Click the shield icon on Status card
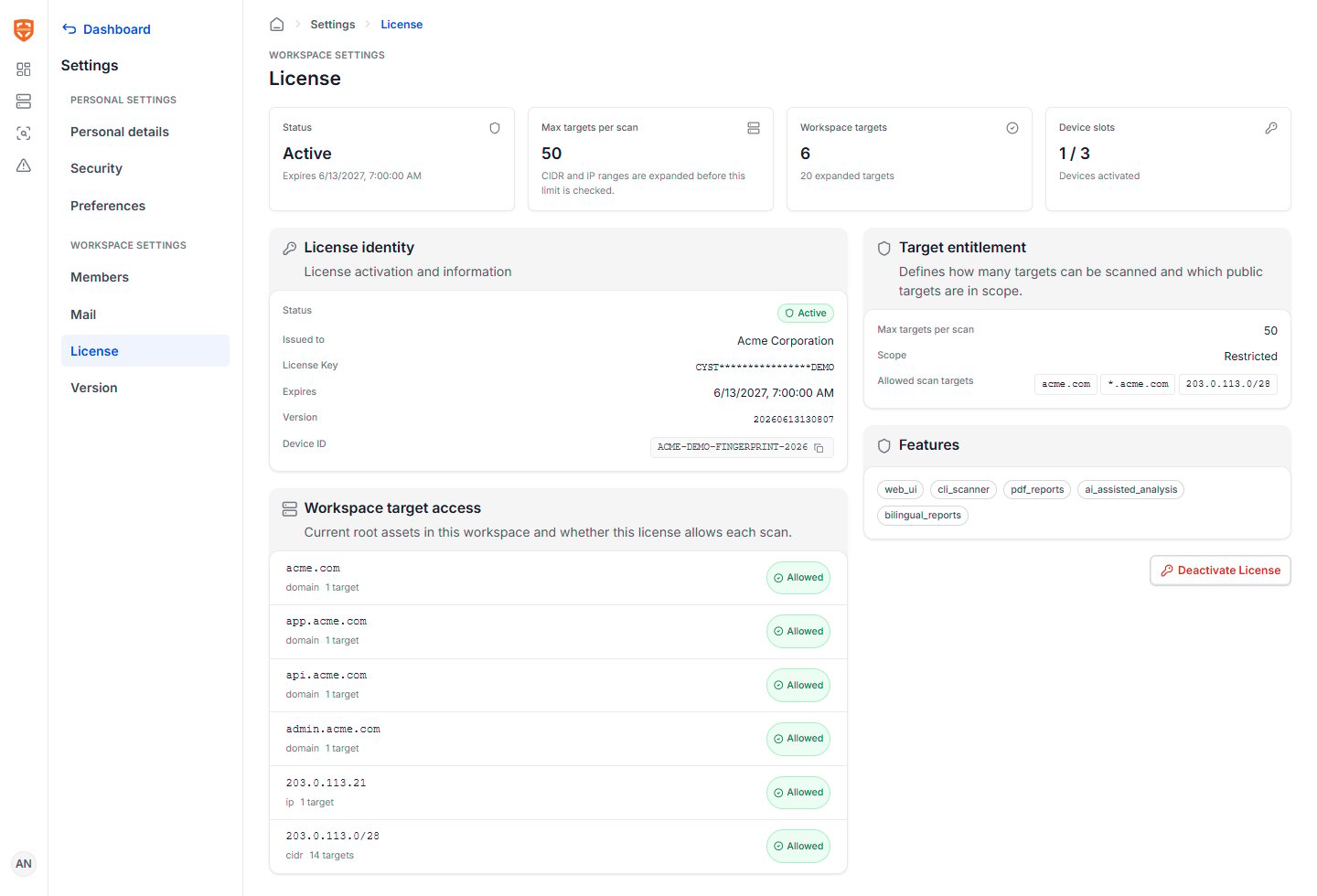 tap(495, 128)
